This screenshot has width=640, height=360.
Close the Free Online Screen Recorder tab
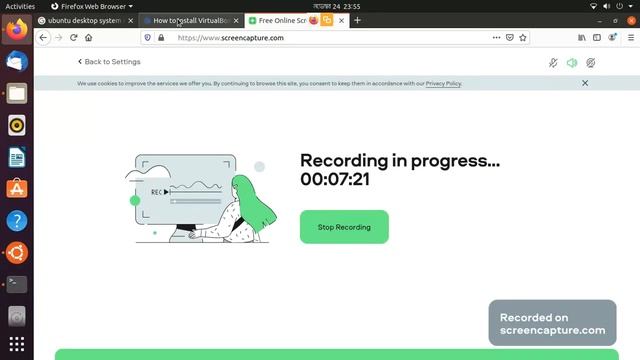point(342,20)
